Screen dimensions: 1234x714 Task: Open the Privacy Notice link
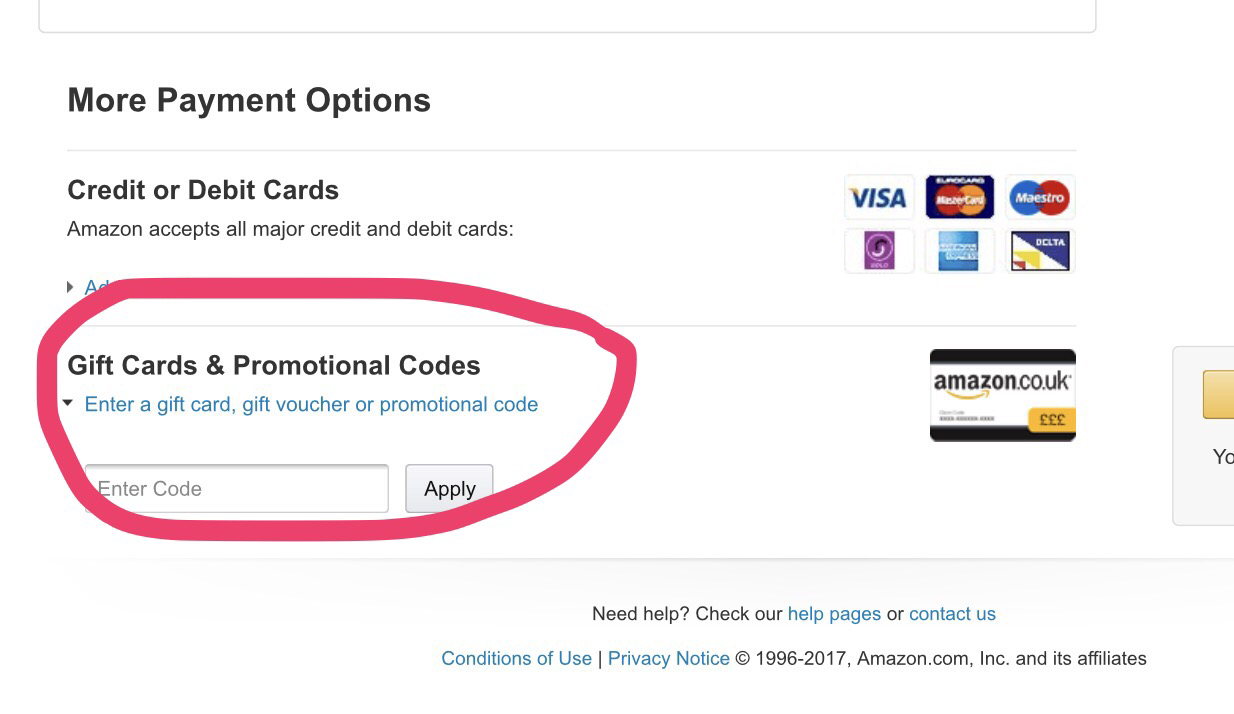pyautogui.click(x=668, y=658)
